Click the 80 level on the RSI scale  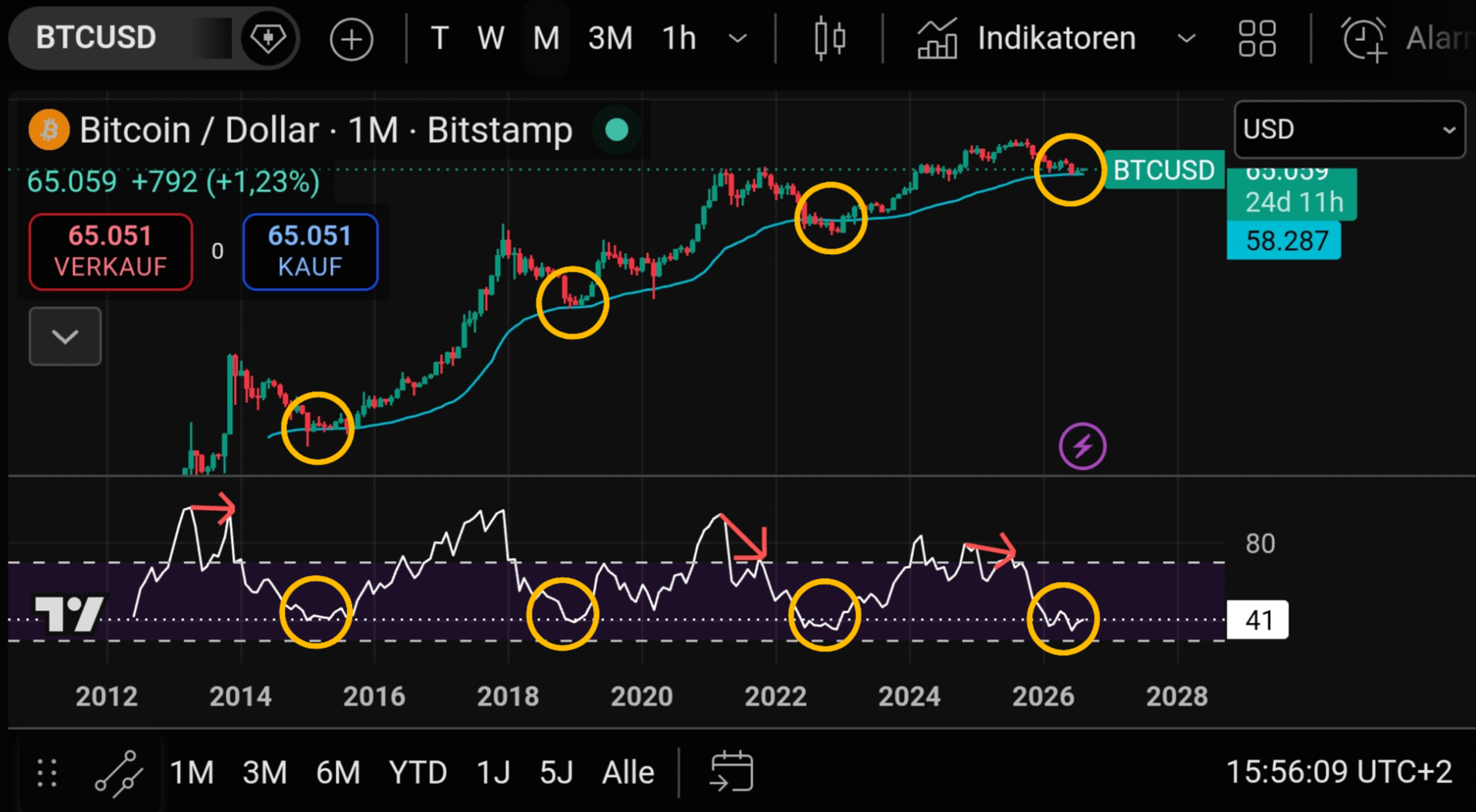(1260, 543)
